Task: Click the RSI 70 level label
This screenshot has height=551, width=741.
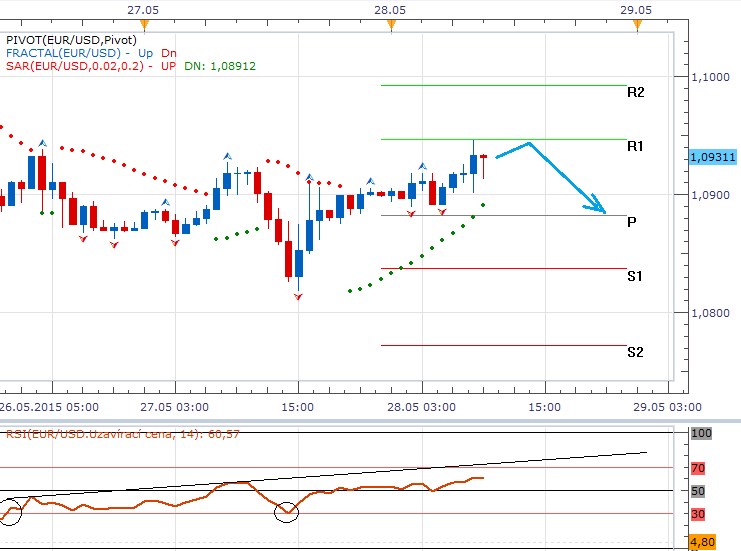Action: click(698, 468)
